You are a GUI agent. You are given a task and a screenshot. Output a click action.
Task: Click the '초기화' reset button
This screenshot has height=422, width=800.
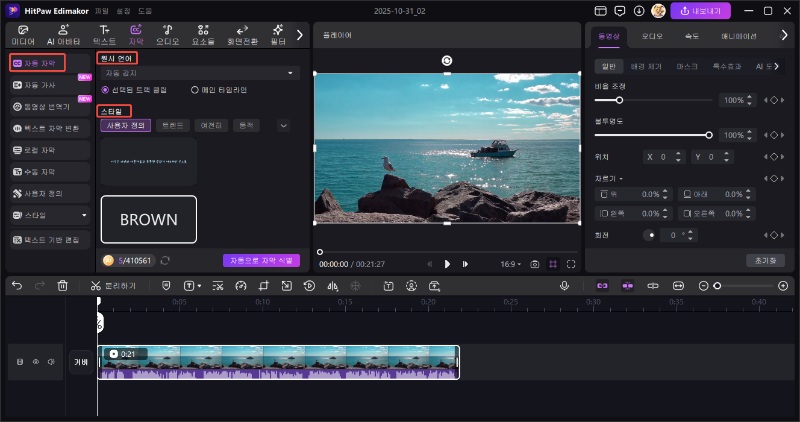pyautogui.click(x=766, y=260)
